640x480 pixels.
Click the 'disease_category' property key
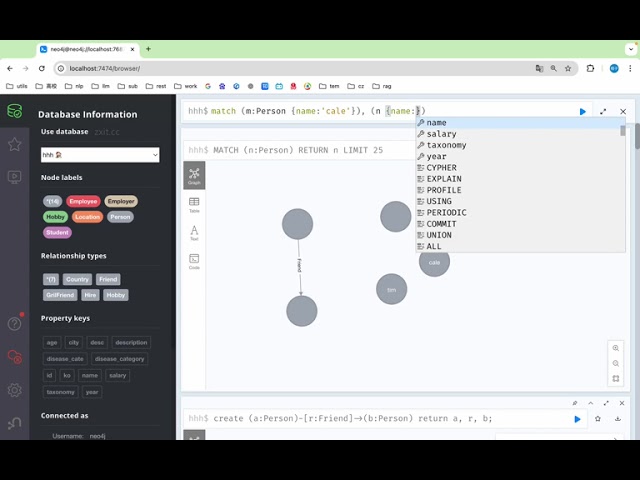pos(119,359)
